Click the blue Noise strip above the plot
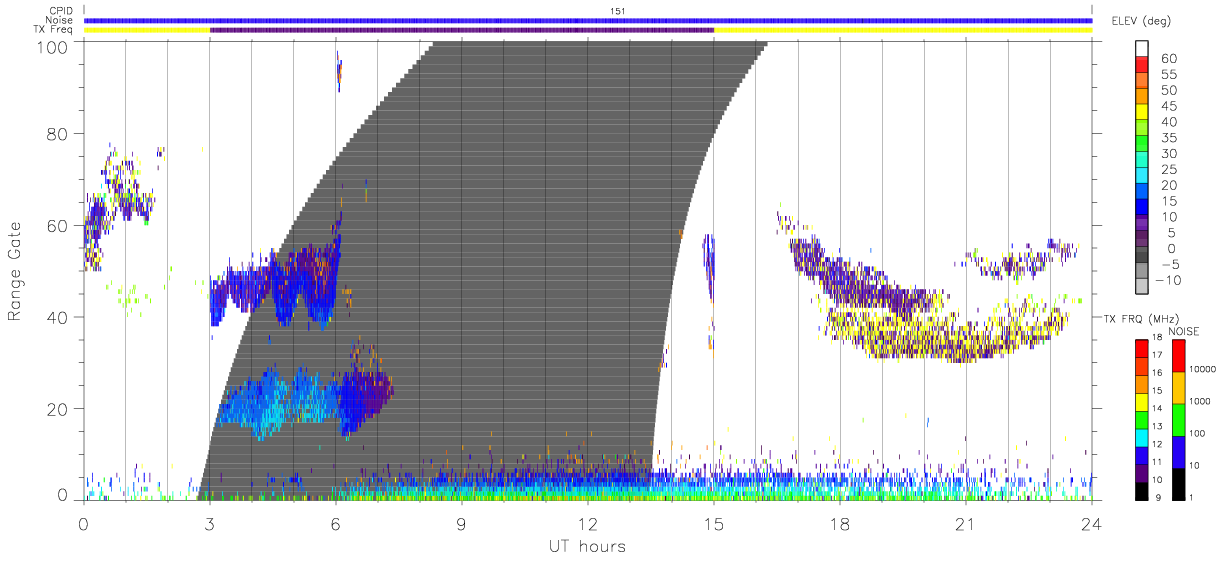The image size is (1228, 567). 588,20
